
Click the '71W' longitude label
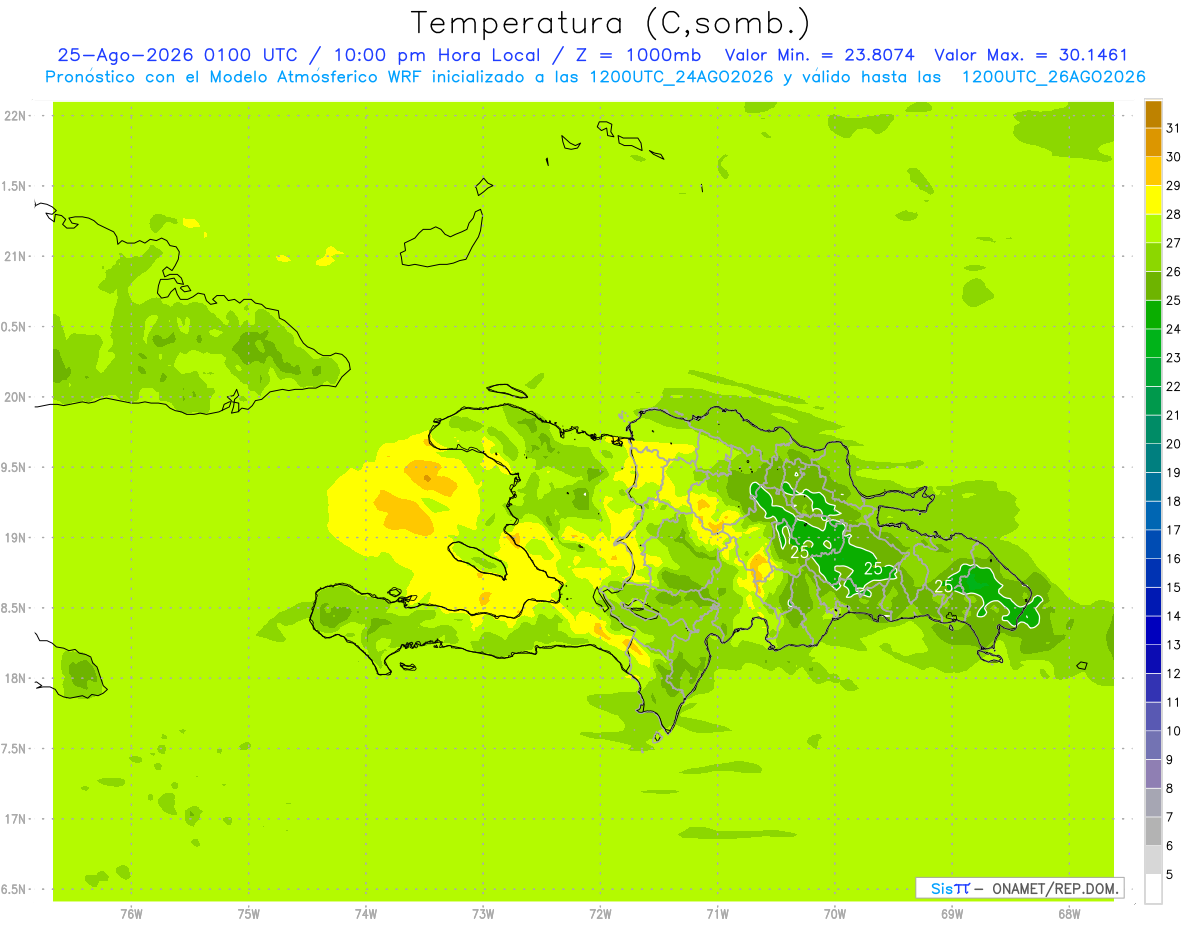(717, 913)
